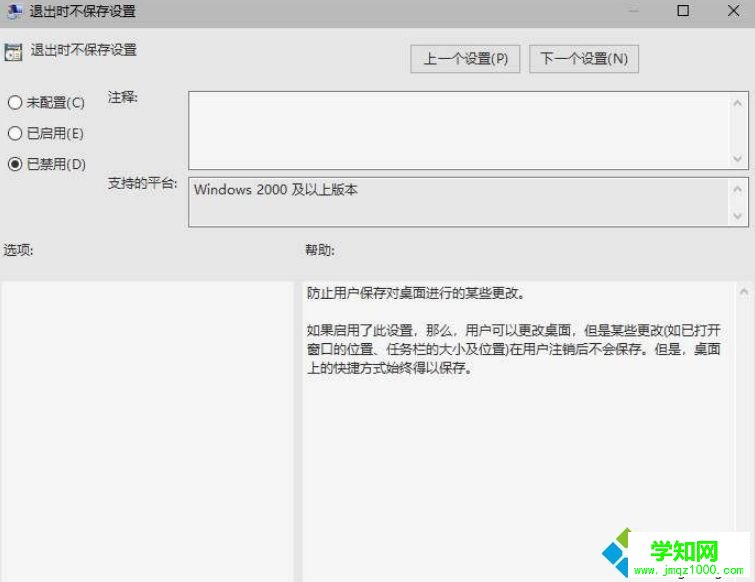This screenshot has height=582, width=755.
Task: Close the 退出时不保存设置 window
Action: click(x=733, y=11)
